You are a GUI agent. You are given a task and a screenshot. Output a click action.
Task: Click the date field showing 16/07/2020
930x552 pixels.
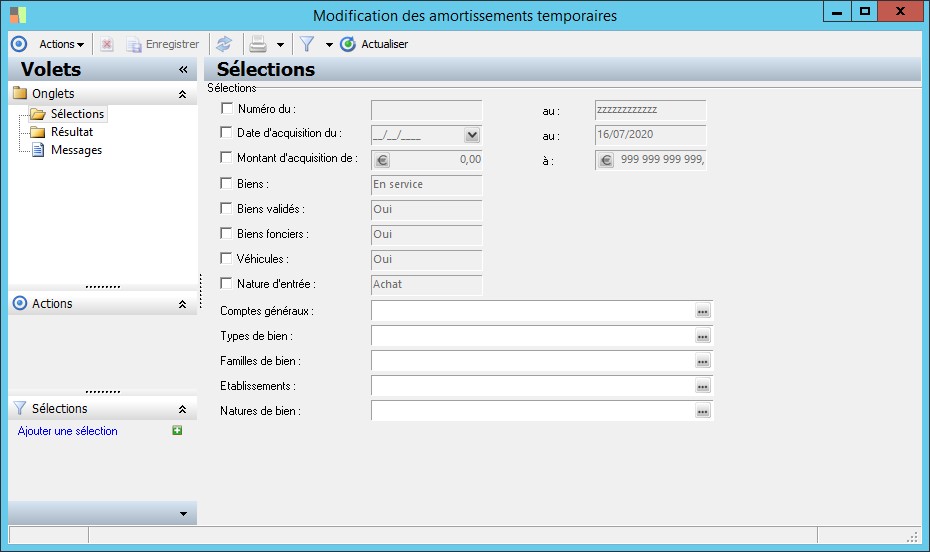pos(651,135)
